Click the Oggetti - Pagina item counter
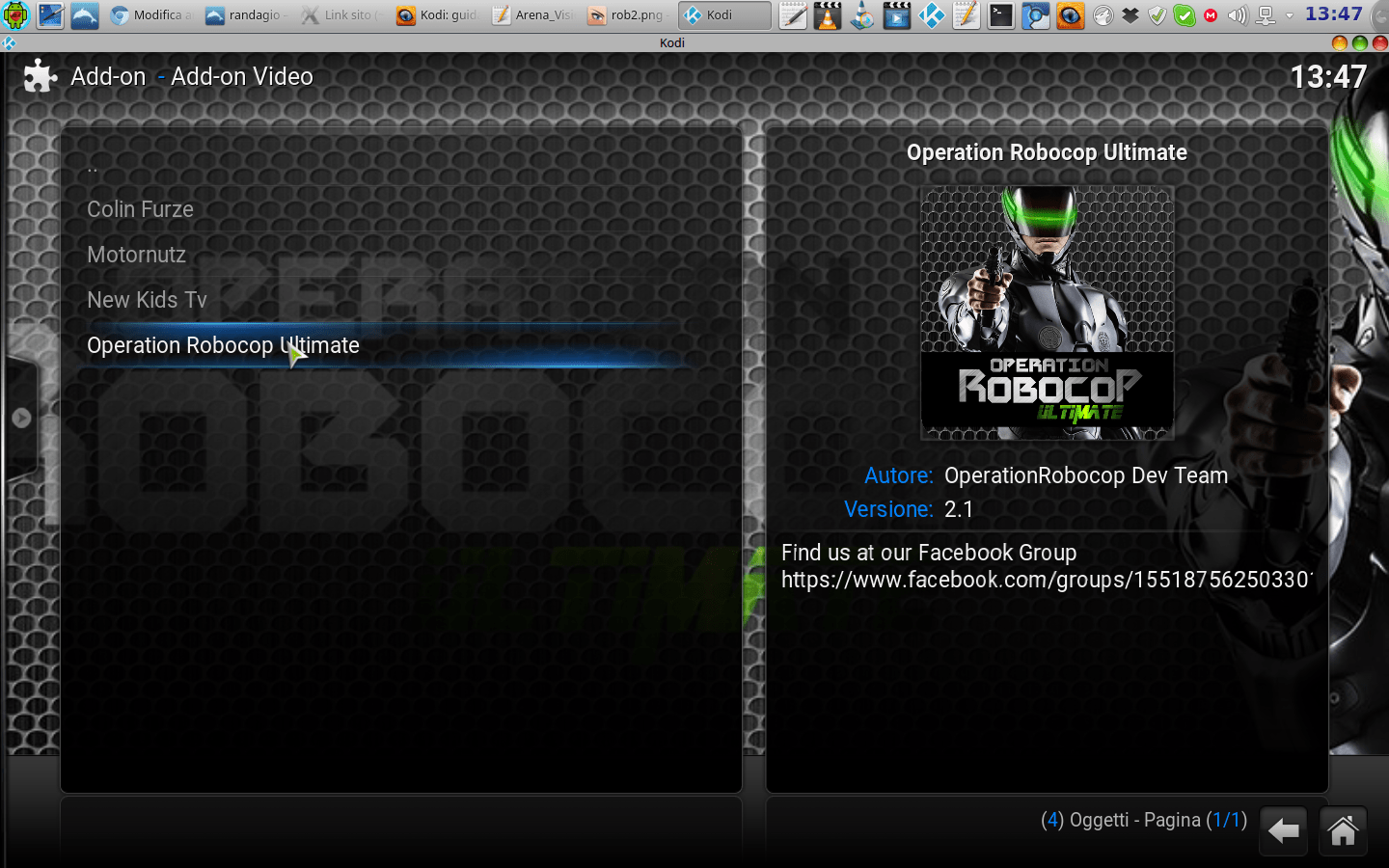The width and height of the screenshot is (1389, 868). coord(1144,820)
